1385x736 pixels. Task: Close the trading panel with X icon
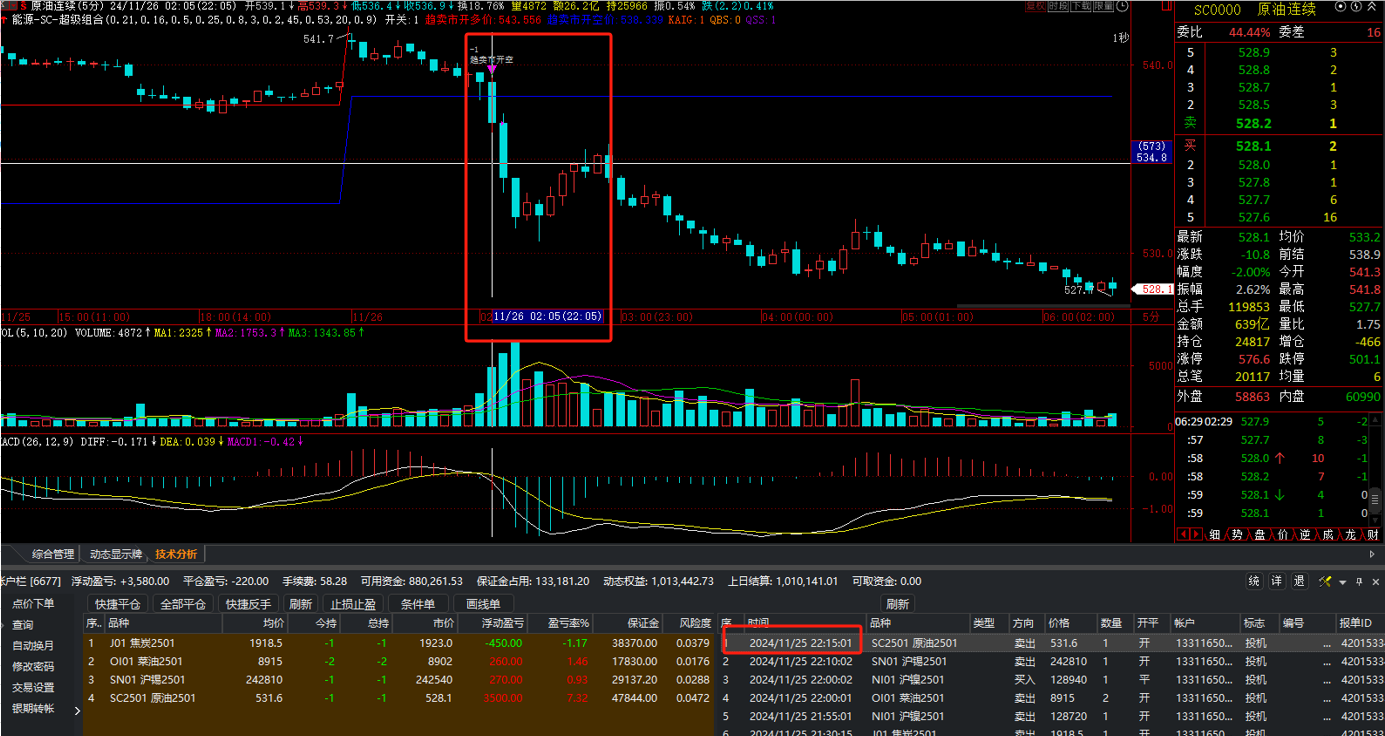pyautogui.click(x=1375, y=581)
